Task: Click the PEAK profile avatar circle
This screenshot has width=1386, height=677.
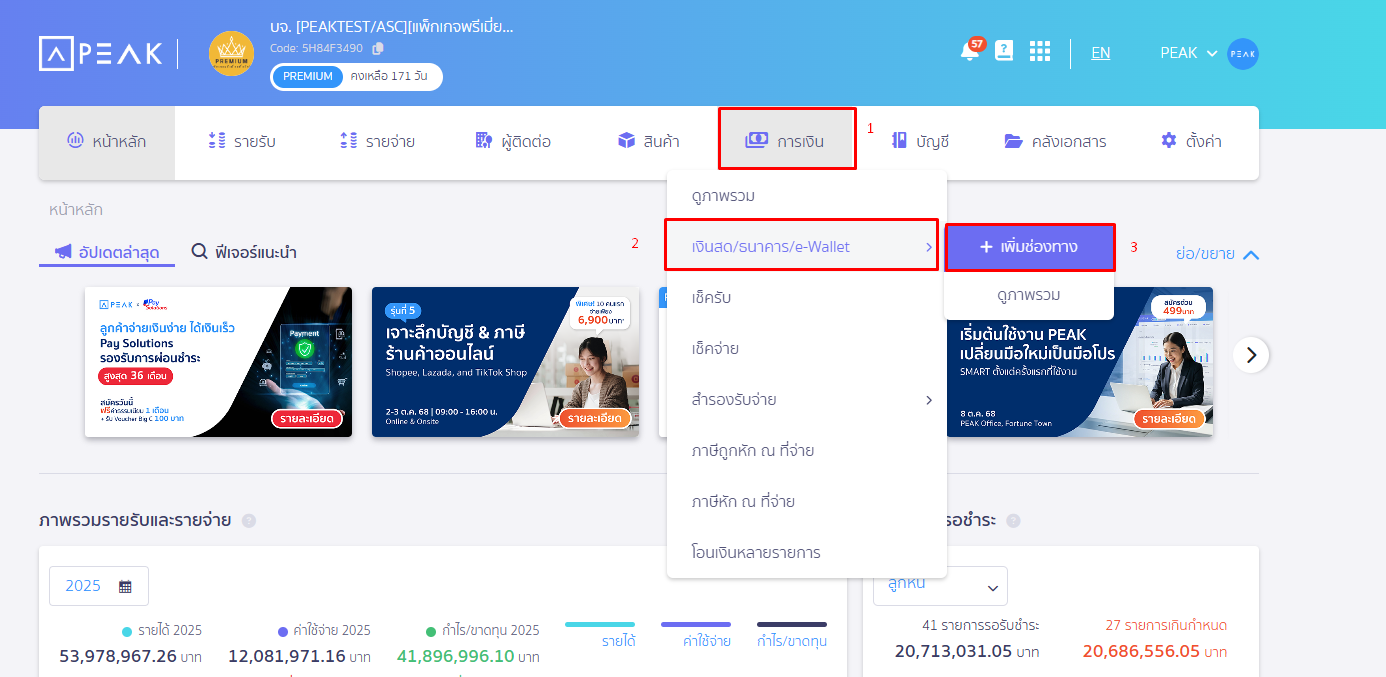Action: tap(1242, 52)
